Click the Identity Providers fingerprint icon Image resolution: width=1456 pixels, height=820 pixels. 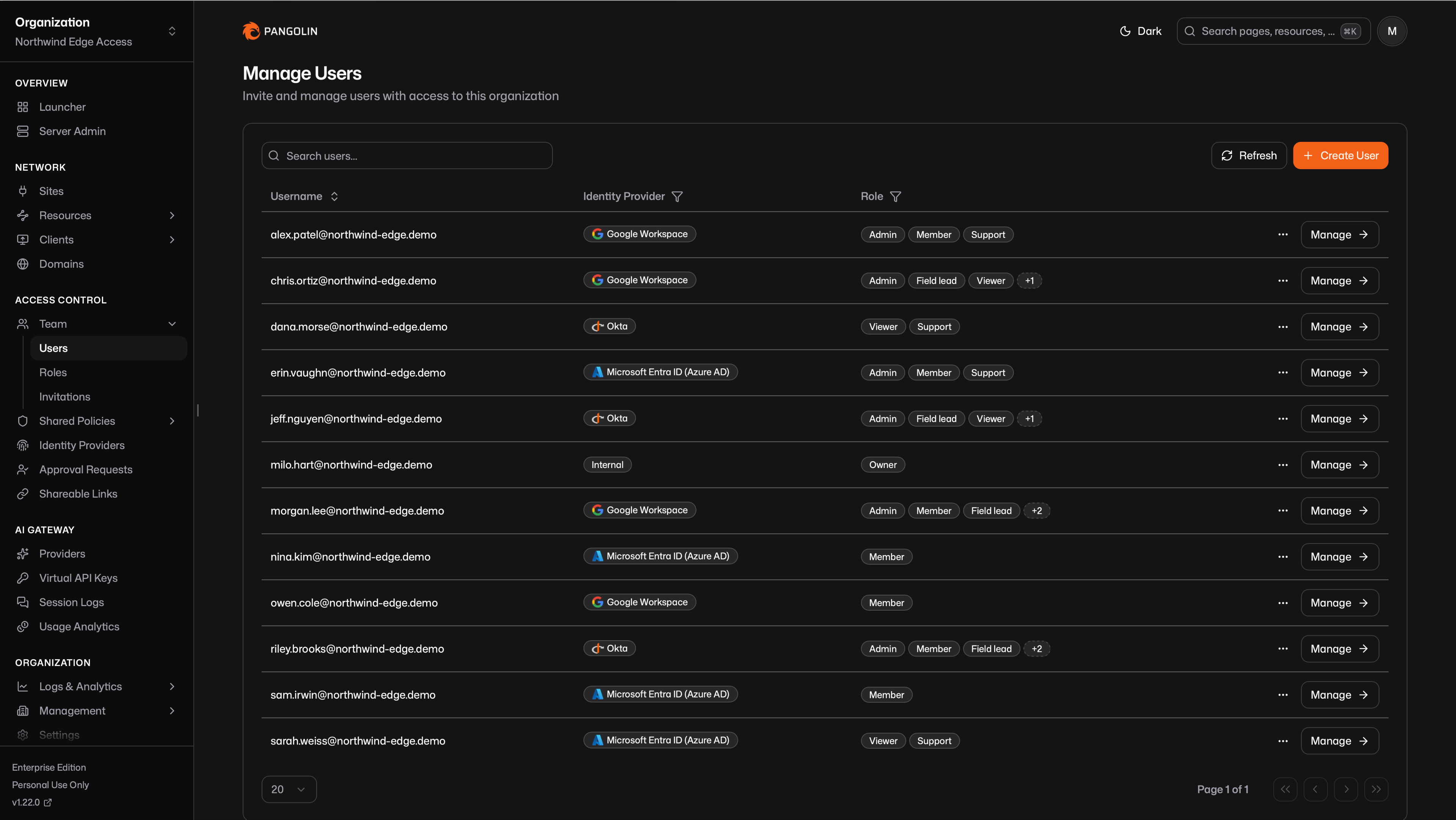point(23,446)
